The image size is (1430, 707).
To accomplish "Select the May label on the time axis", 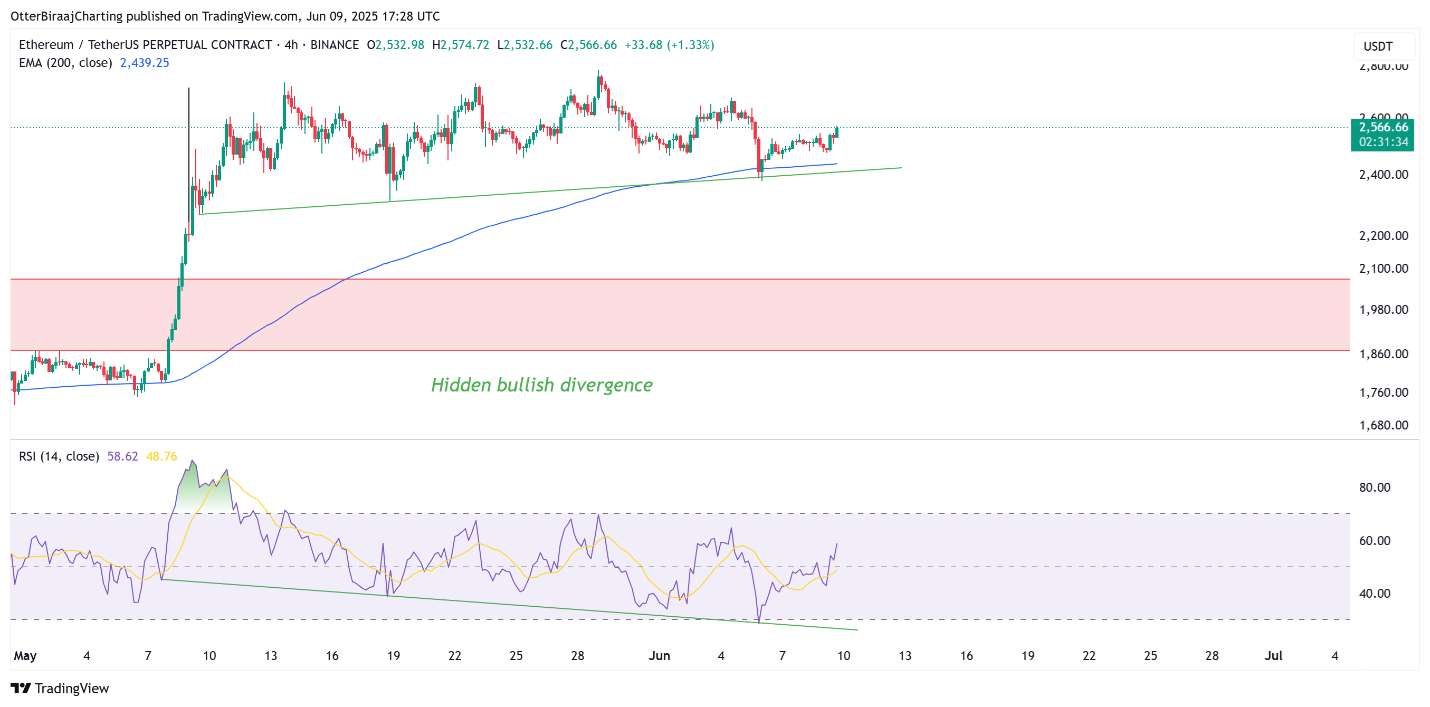I will (25, 656).
